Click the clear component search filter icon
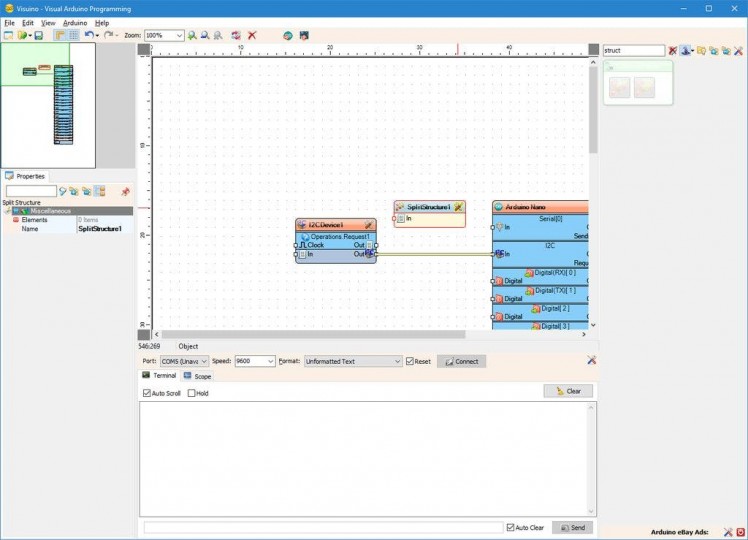Viewport: 748px width, 540px height. [x=672, y=50]
